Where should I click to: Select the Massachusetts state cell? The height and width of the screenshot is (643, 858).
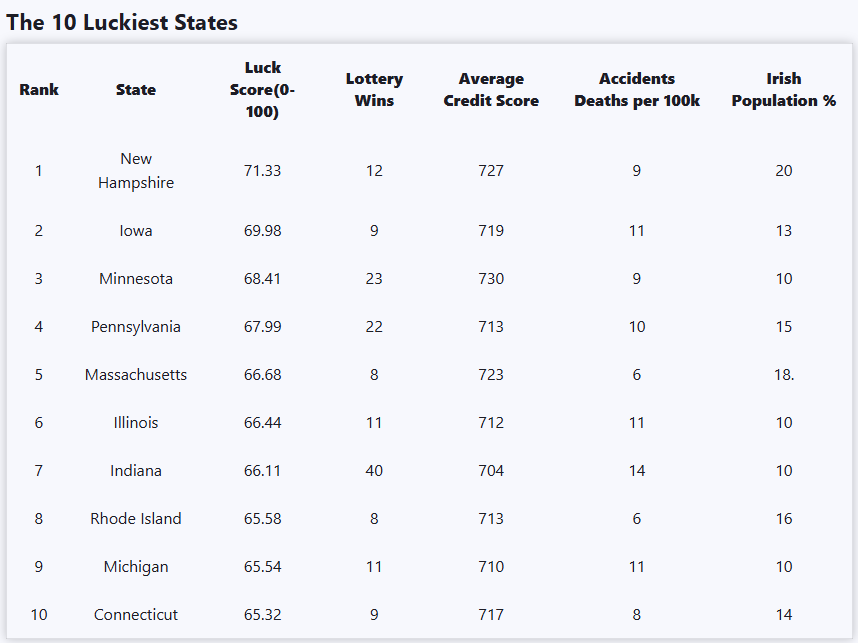[x=136, y=375]
